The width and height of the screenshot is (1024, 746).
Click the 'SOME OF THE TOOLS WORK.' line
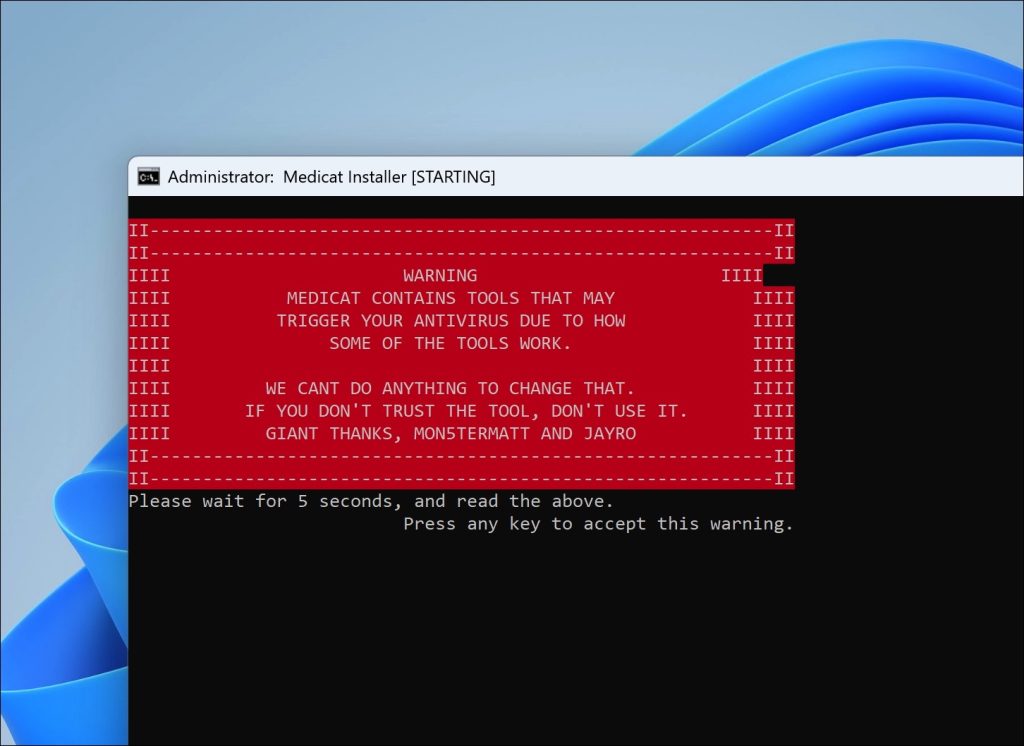pos(450,343)
